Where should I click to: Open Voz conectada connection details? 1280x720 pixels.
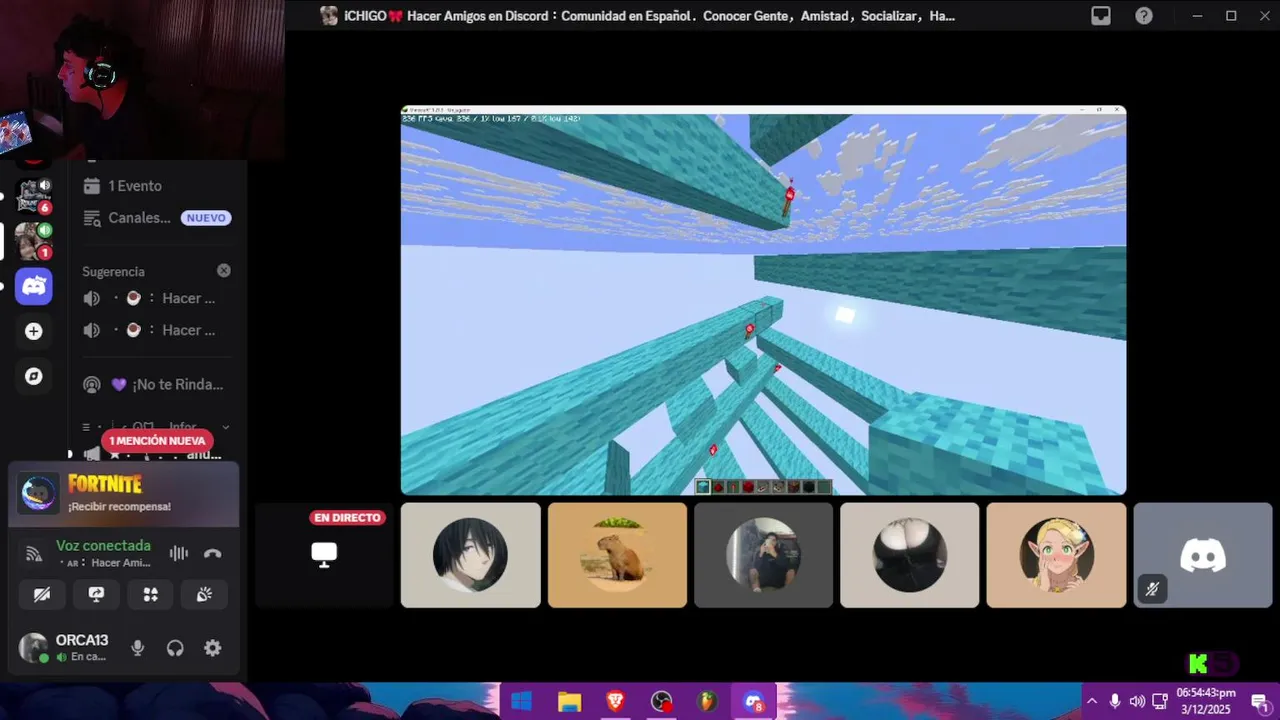tap(103, 546)
